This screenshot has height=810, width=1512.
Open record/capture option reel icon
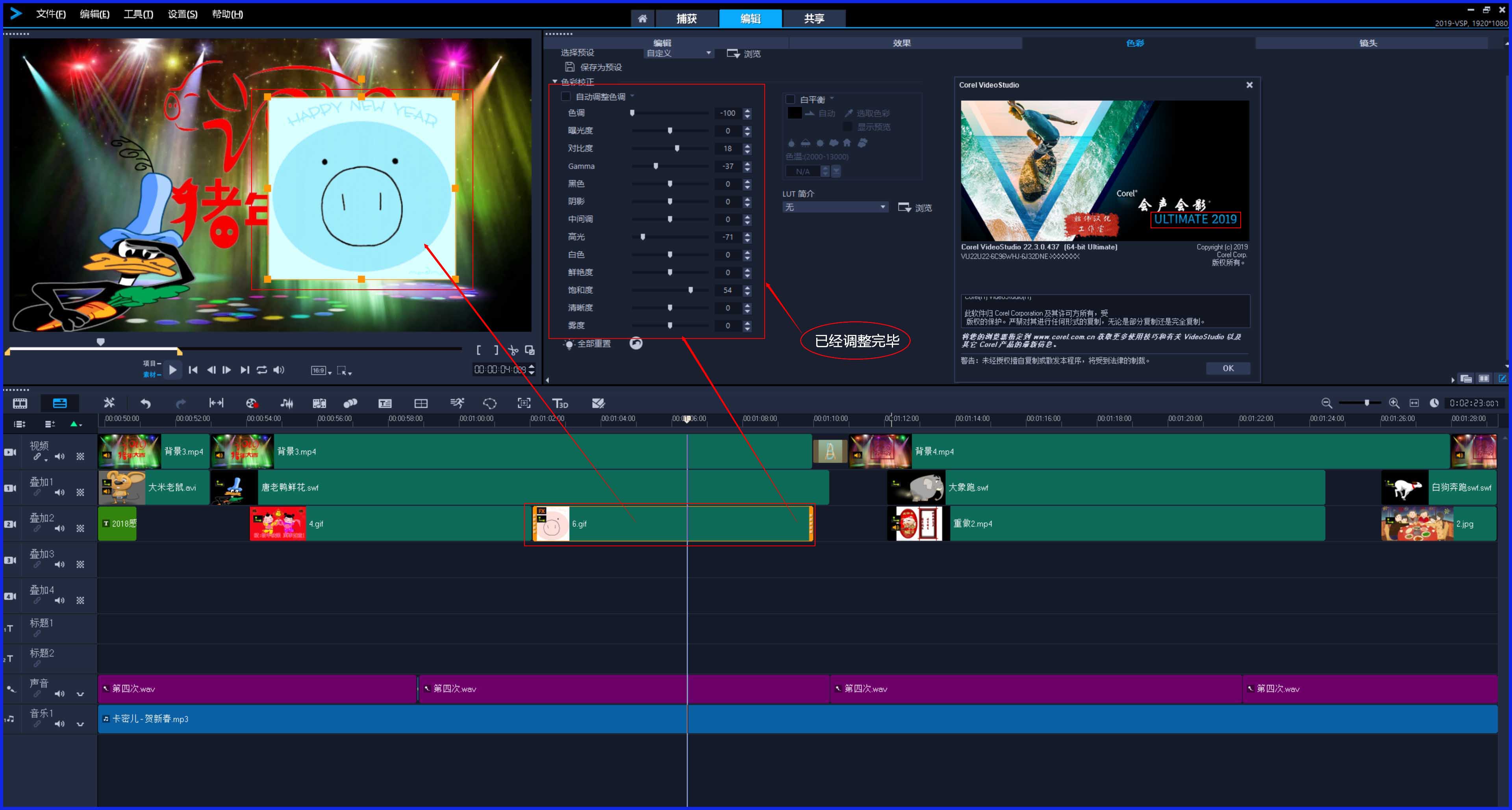click(x=252, y=403)
